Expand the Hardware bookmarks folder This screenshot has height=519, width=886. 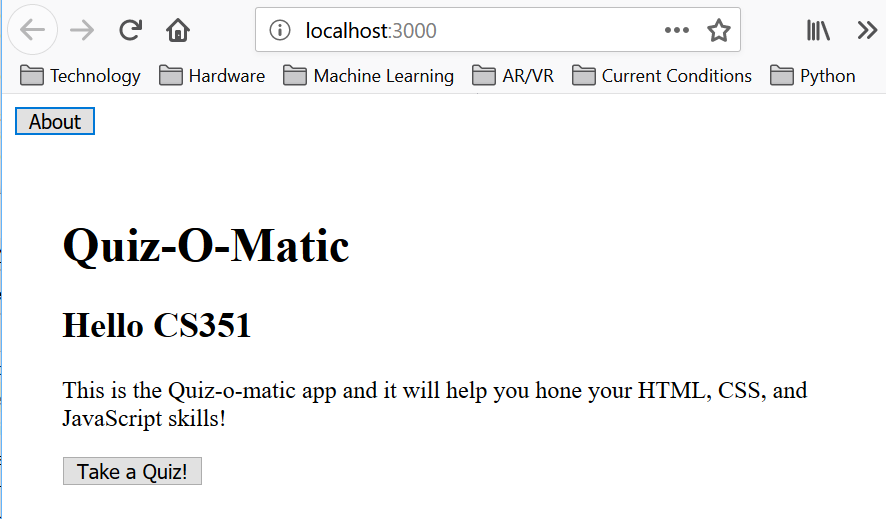pos(212,76)
